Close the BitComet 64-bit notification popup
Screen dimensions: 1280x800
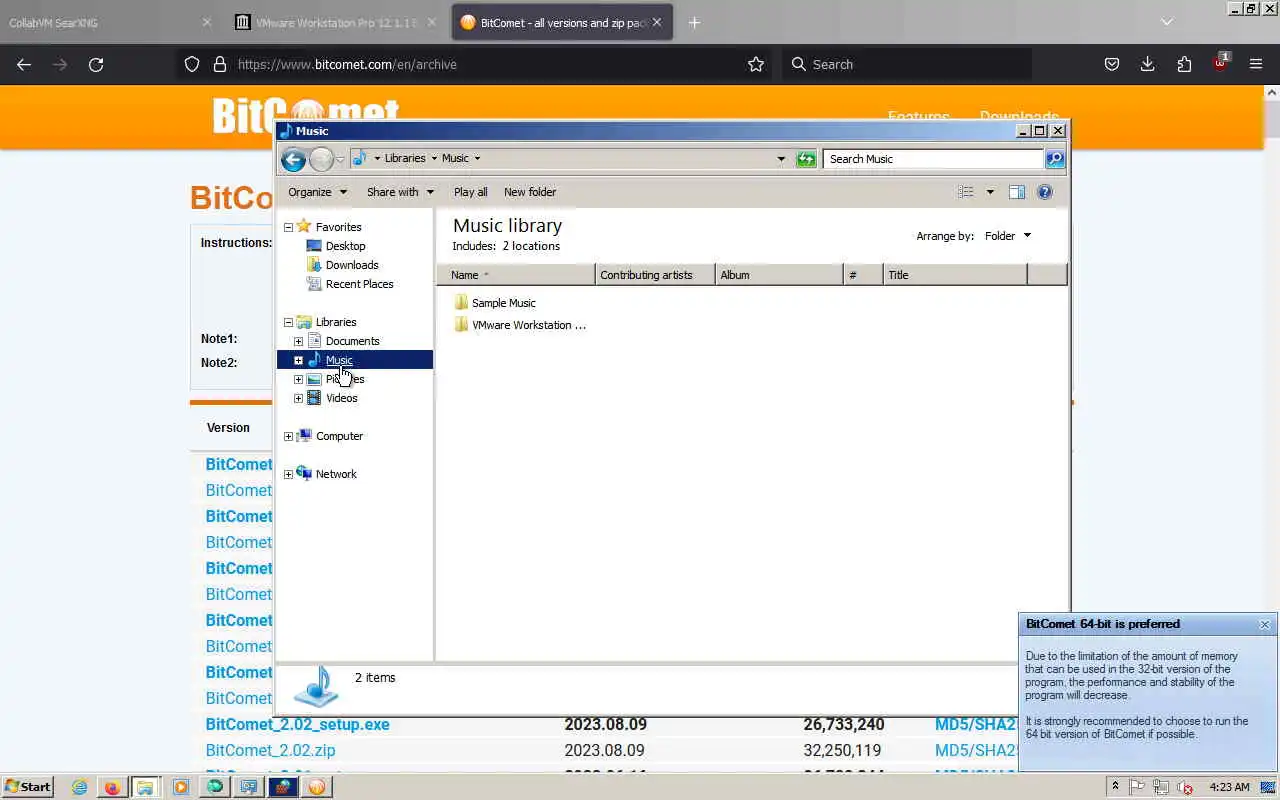pyautogui.click(x=1264, y=624)
